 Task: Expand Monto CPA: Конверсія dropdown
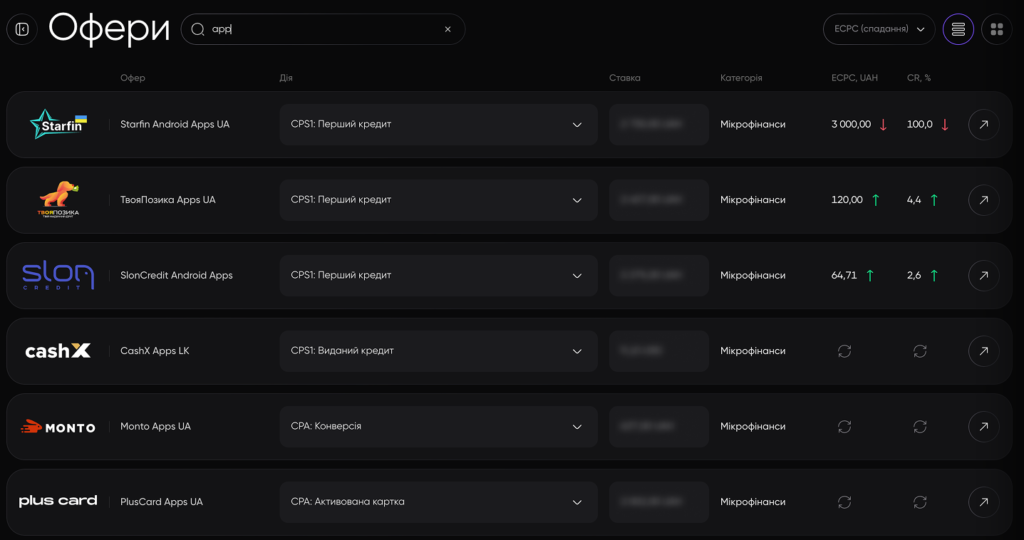pos(438,426)
